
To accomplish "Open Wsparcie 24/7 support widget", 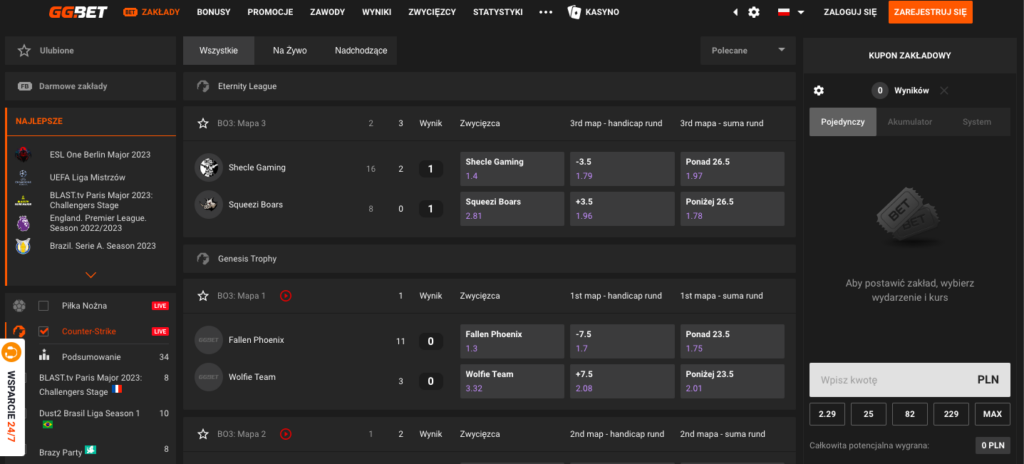I will coord(12,397).
